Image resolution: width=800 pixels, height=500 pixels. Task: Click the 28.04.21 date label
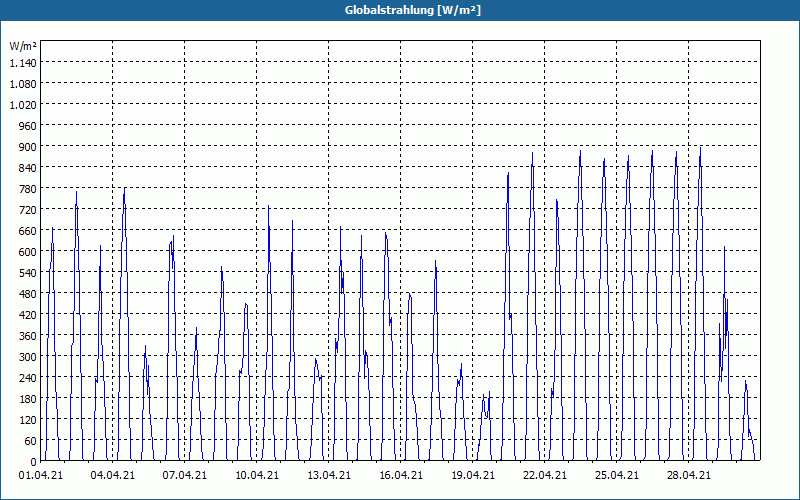[688, 476]
